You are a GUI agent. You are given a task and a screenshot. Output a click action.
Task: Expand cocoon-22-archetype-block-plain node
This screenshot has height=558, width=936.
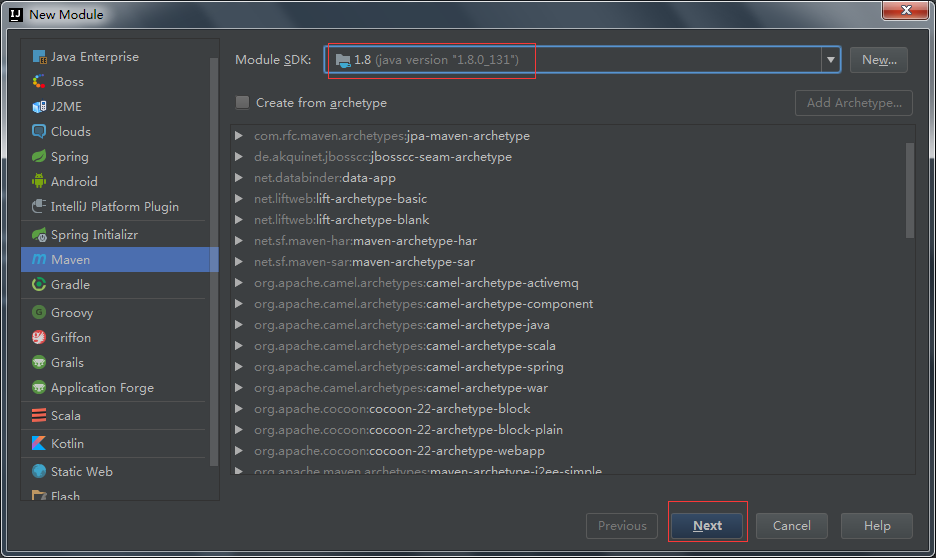tap(239, 430)
